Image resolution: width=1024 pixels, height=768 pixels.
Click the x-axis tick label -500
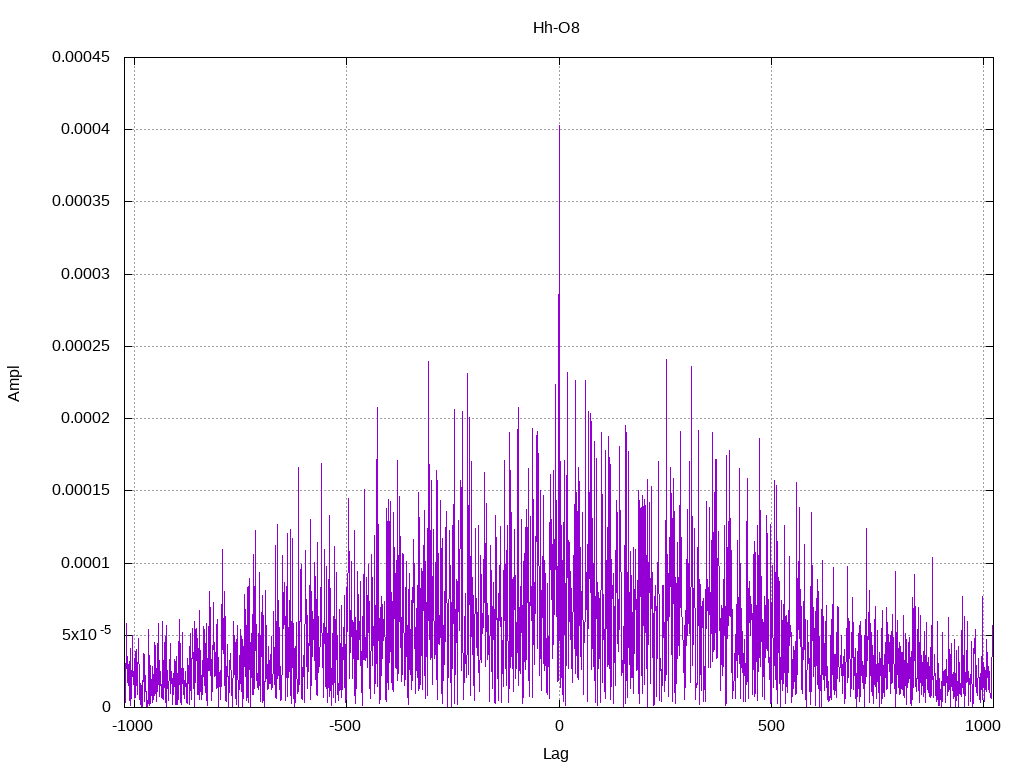(345, 726)
